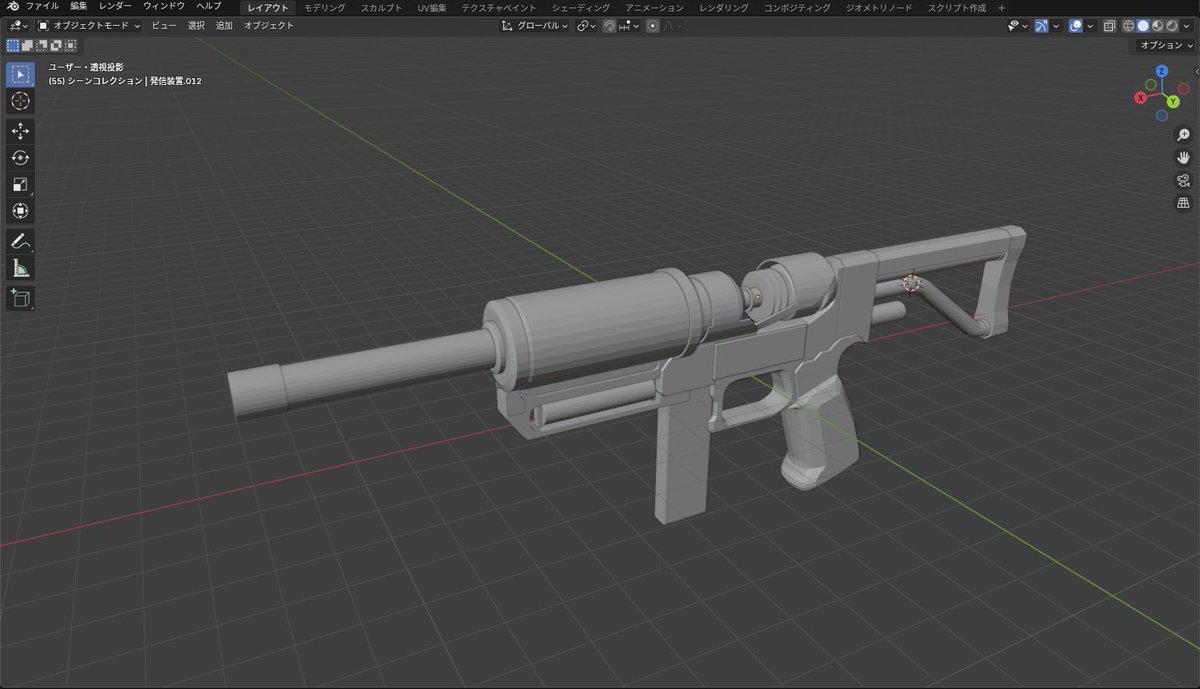Expand the オプション dropdown

(1165, 46)
